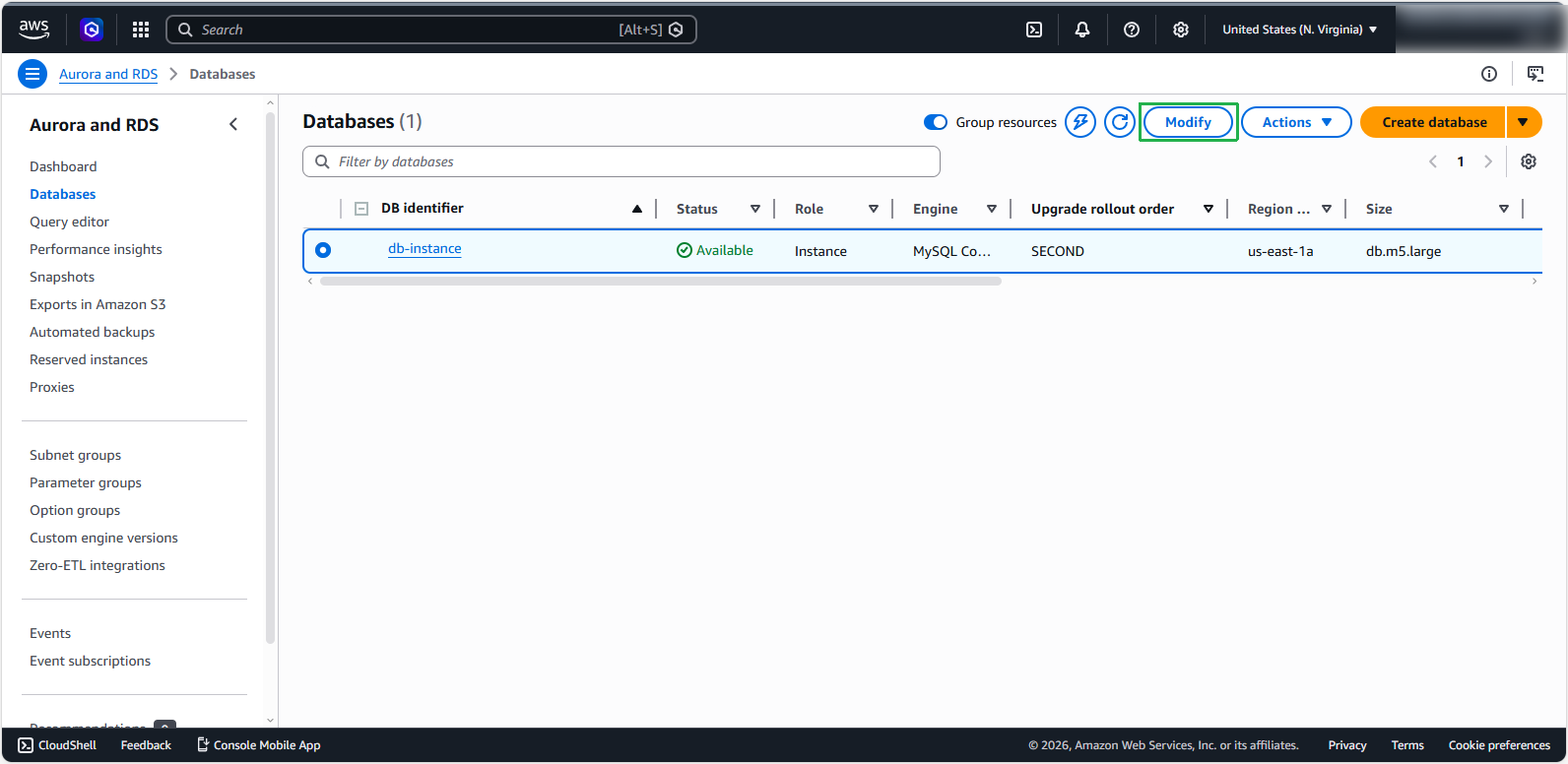Open Cookie preferences
The width and height of the screenshot is (1568, 764).
pos(1499,745)
